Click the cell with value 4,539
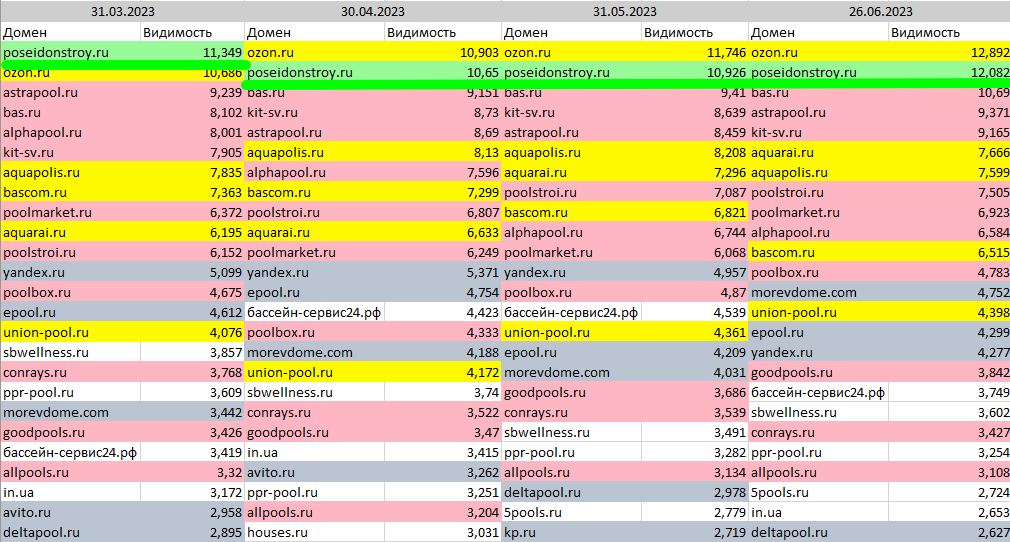1010x542 pixels. coord(695,312)
